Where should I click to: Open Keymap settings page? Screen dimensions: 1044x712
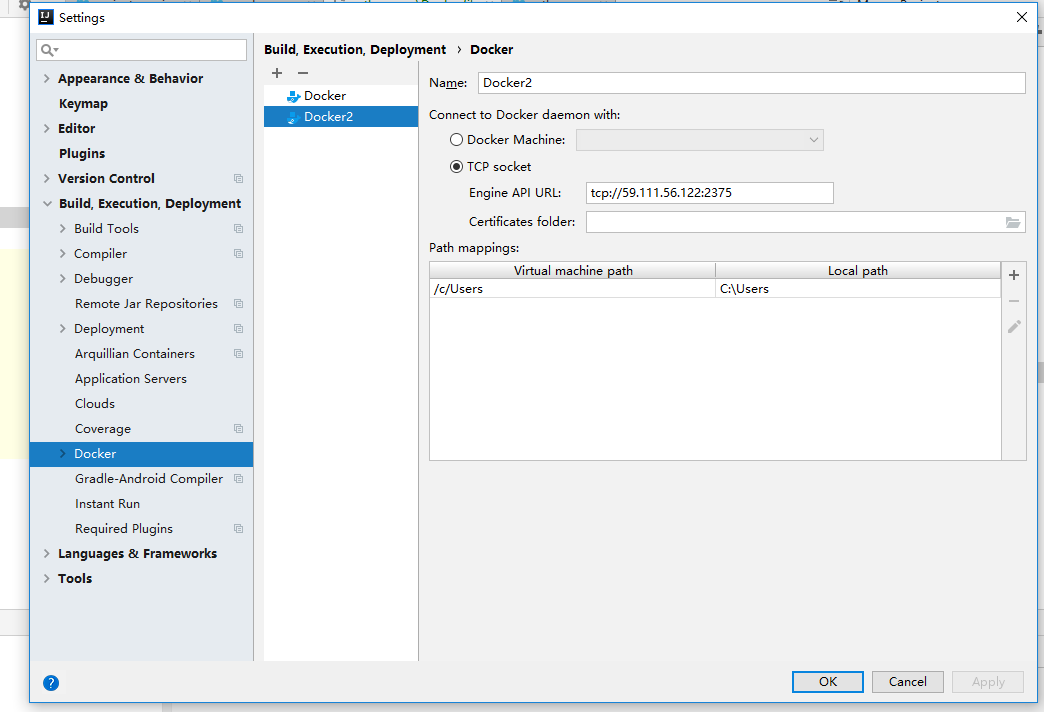[x=83, y=104]
